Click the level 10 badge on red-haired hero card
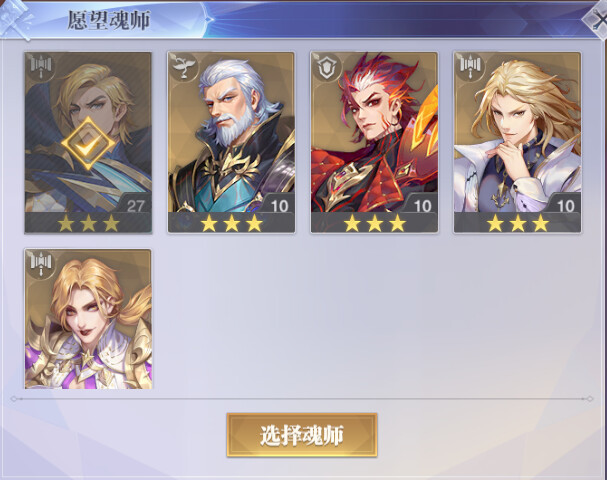Screen dimensions: 607x480 [x=422, y=205]
